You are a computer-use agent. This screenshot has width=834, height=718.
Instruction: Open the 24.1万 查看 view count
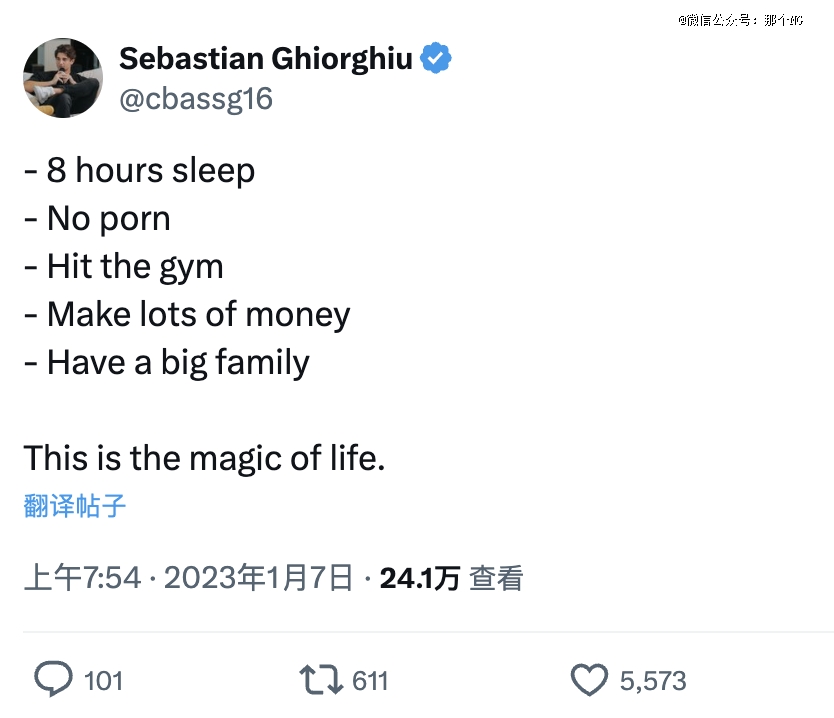point(451,577)
